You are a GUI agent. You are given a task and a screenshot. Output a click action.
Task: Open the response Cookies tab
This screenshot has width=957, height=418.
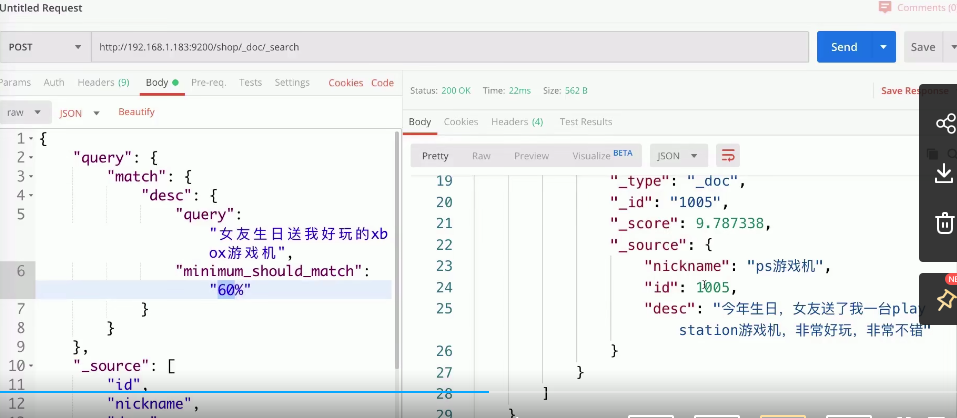(461, 121)
